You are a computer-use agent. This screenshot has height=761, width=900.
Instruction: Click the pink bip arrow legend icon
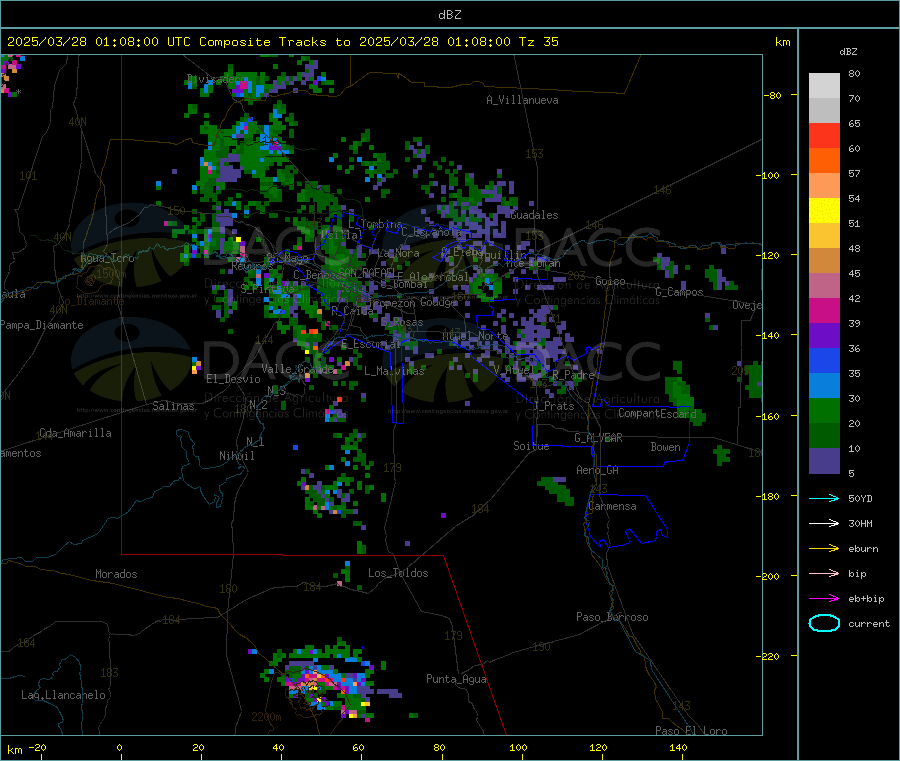824,573
